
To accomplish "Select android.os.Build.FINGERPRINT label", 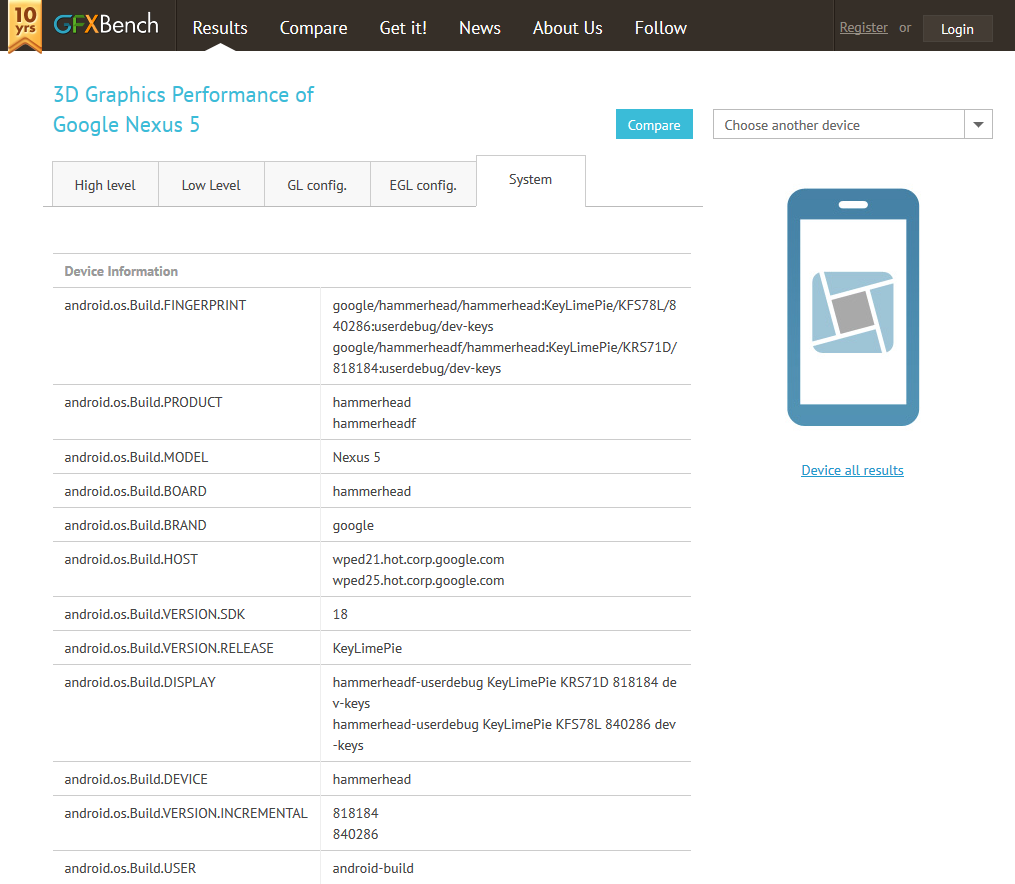I will point(155,305).
